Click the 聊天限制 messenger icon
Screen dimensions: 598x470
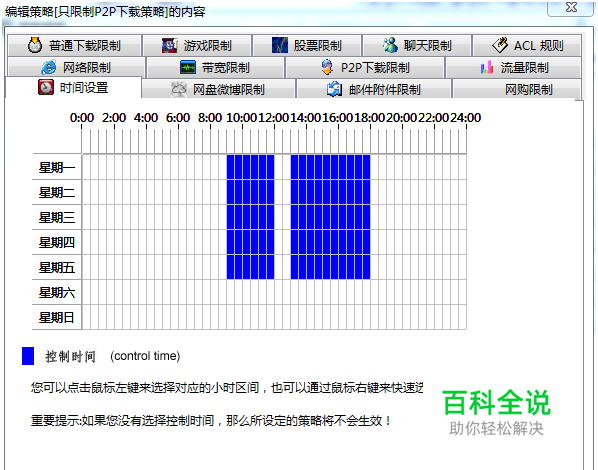[390, 45]
